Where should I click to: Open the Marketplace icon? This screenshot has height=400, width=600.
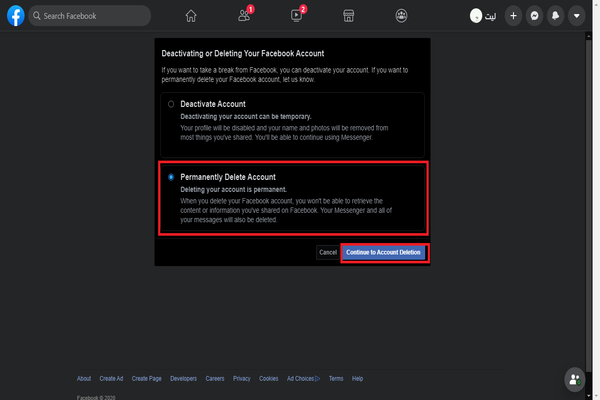349,16
